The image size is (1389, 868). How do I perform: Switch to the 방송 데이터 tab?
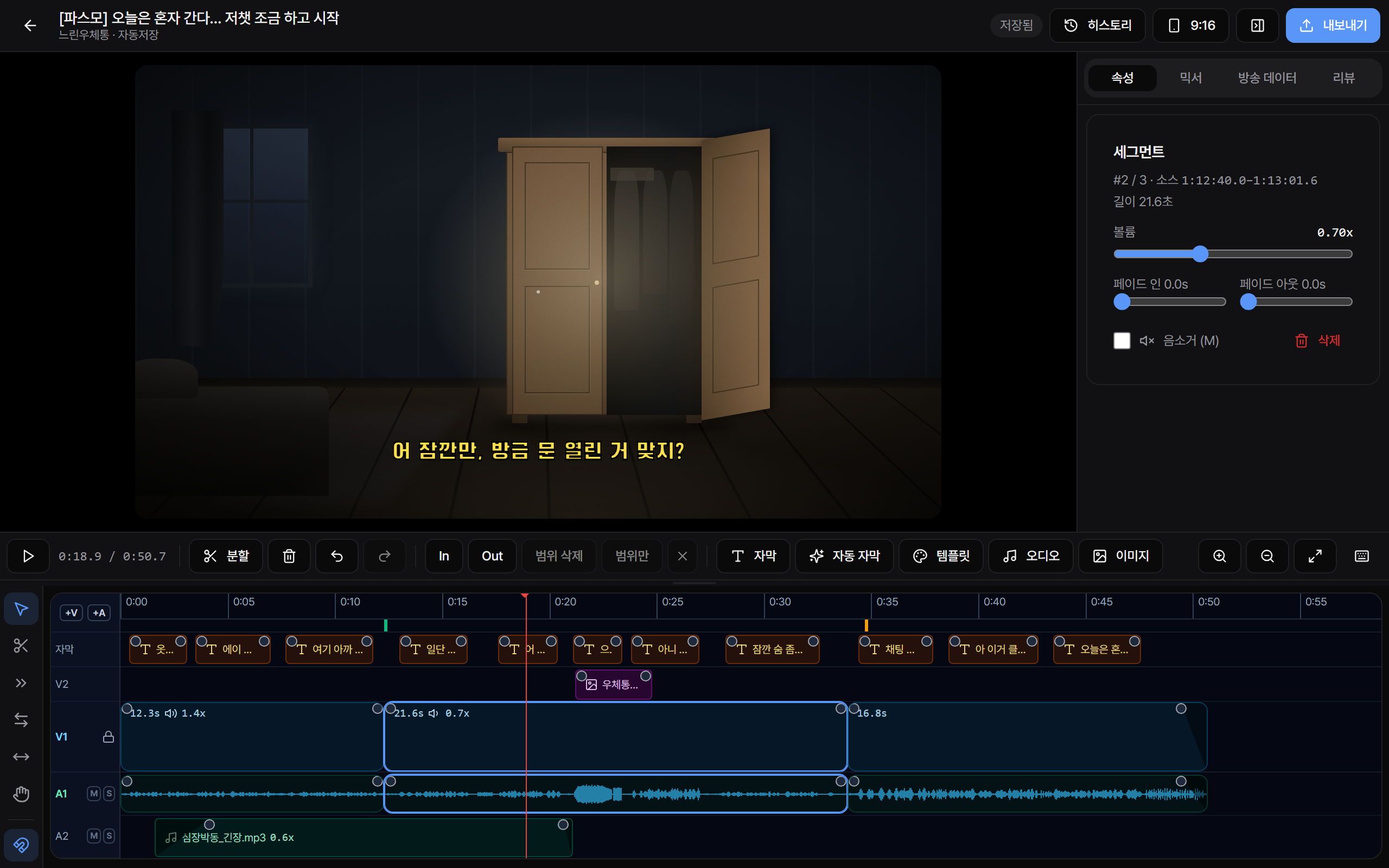click(x=1267, y=78)
